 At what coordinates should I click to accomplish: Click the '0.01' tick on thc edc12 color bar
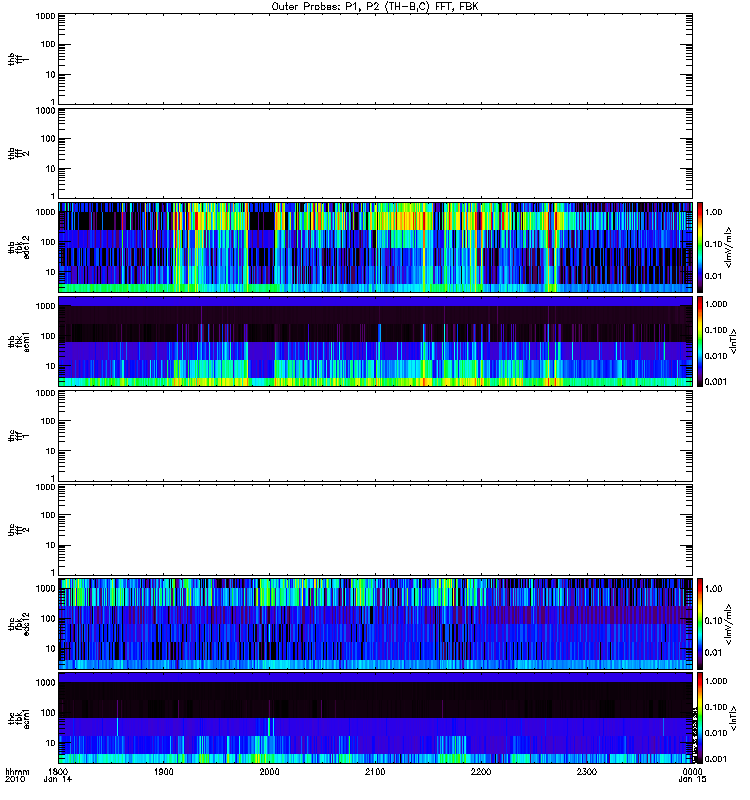point(713,653)
